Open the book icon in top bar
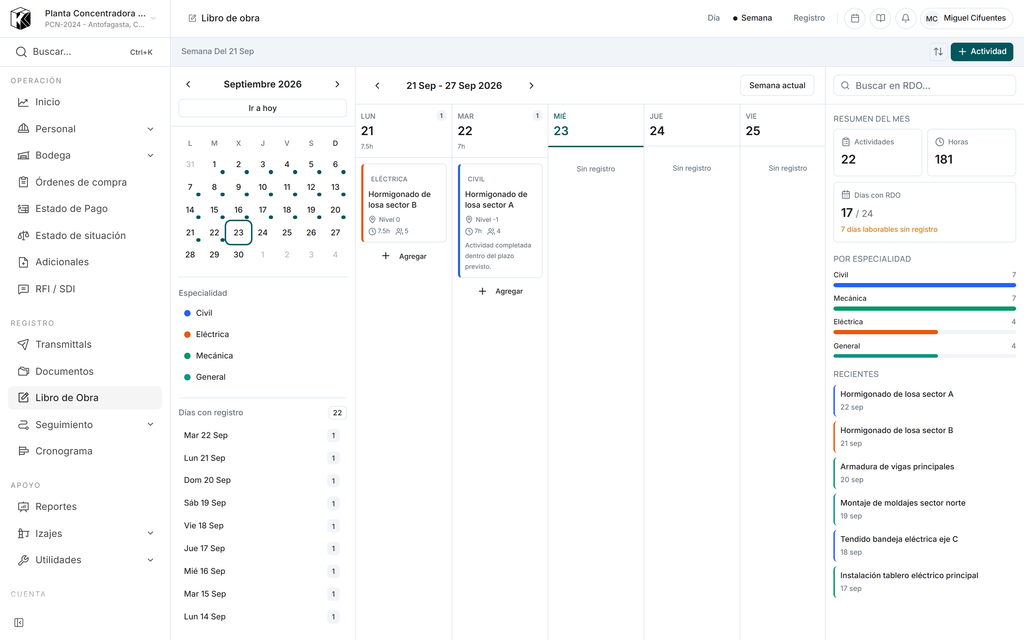Screen dimensions: 1024x640 (x=880, y=18)
